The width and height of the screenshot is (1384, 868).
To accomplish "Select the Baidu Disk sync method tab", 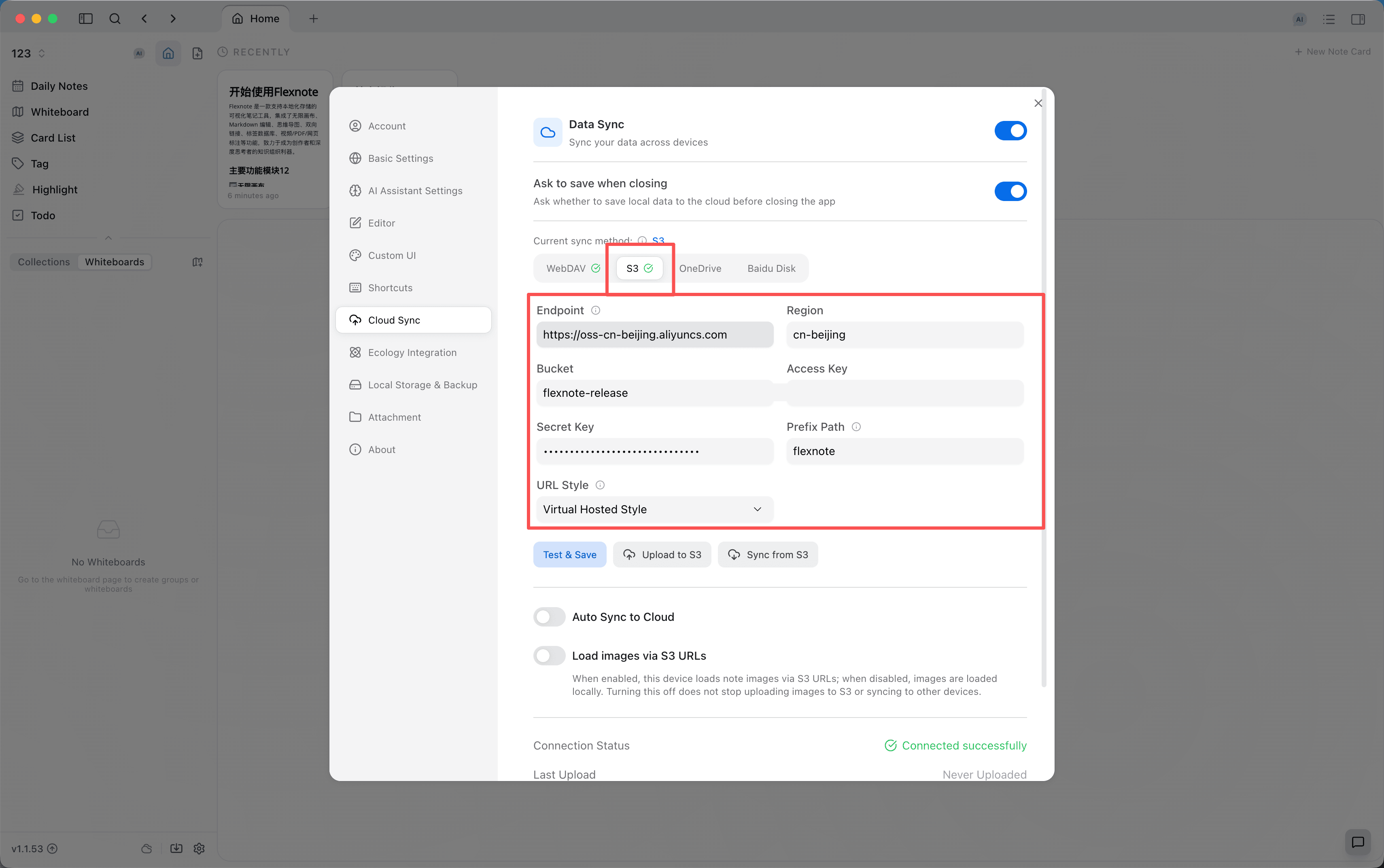I will (x=771, y=268).
